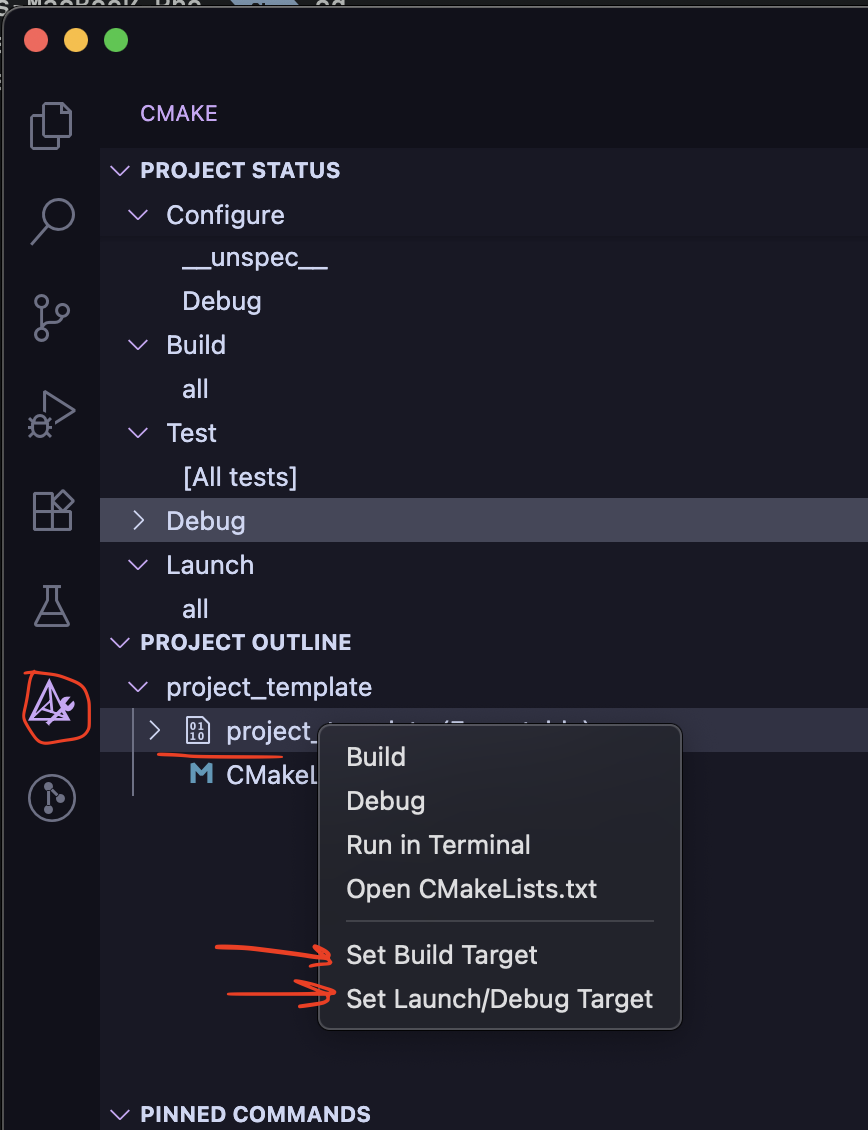Open the Testing beaker icon
Viewport: 868px width, 1130px height.
[51, 606]
